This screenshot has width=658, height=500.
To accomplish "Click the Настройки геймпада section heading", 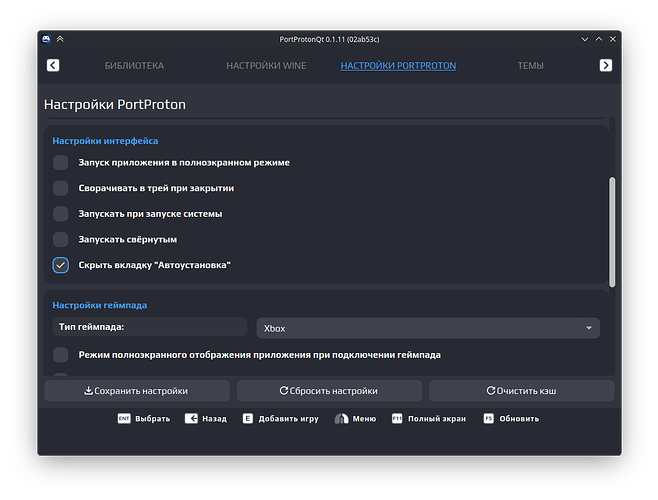I will click(100, 305).
